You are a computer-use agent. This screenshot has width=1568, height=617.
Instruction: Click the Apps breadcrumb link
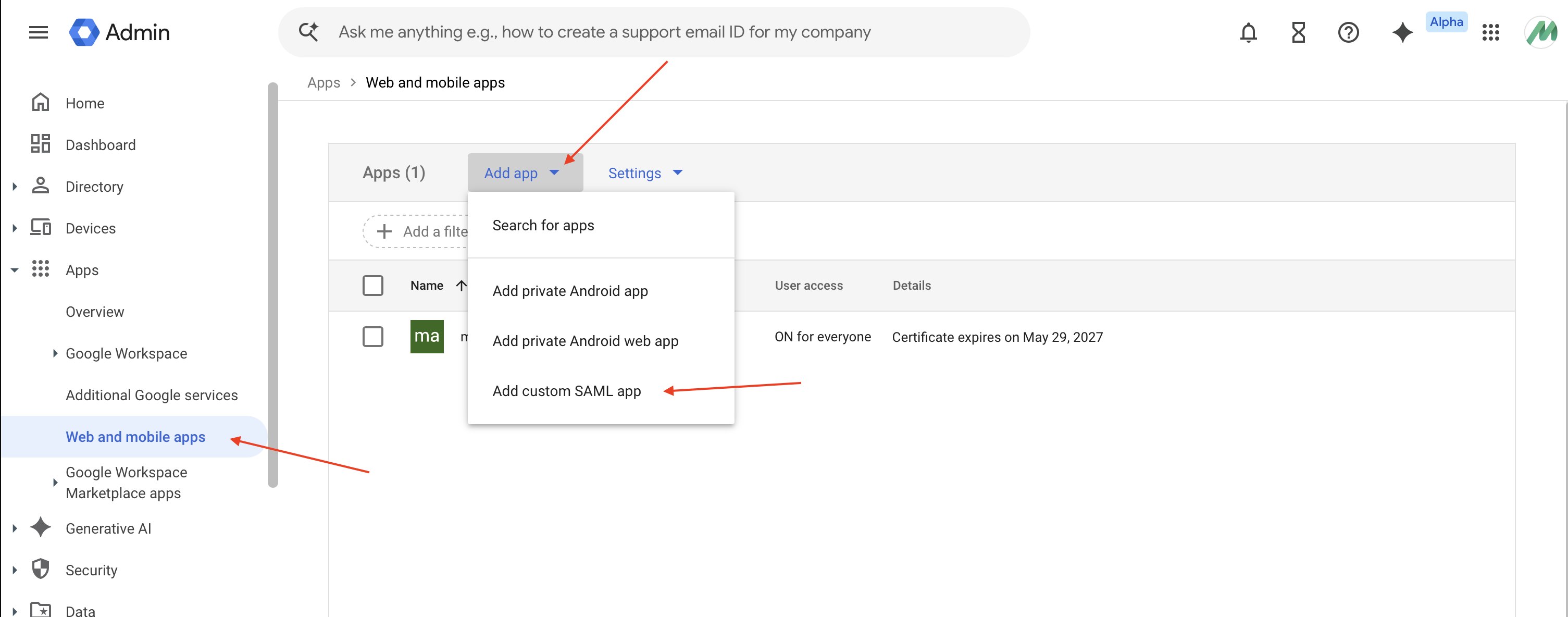pyautogui.click(x=323, y=83)
